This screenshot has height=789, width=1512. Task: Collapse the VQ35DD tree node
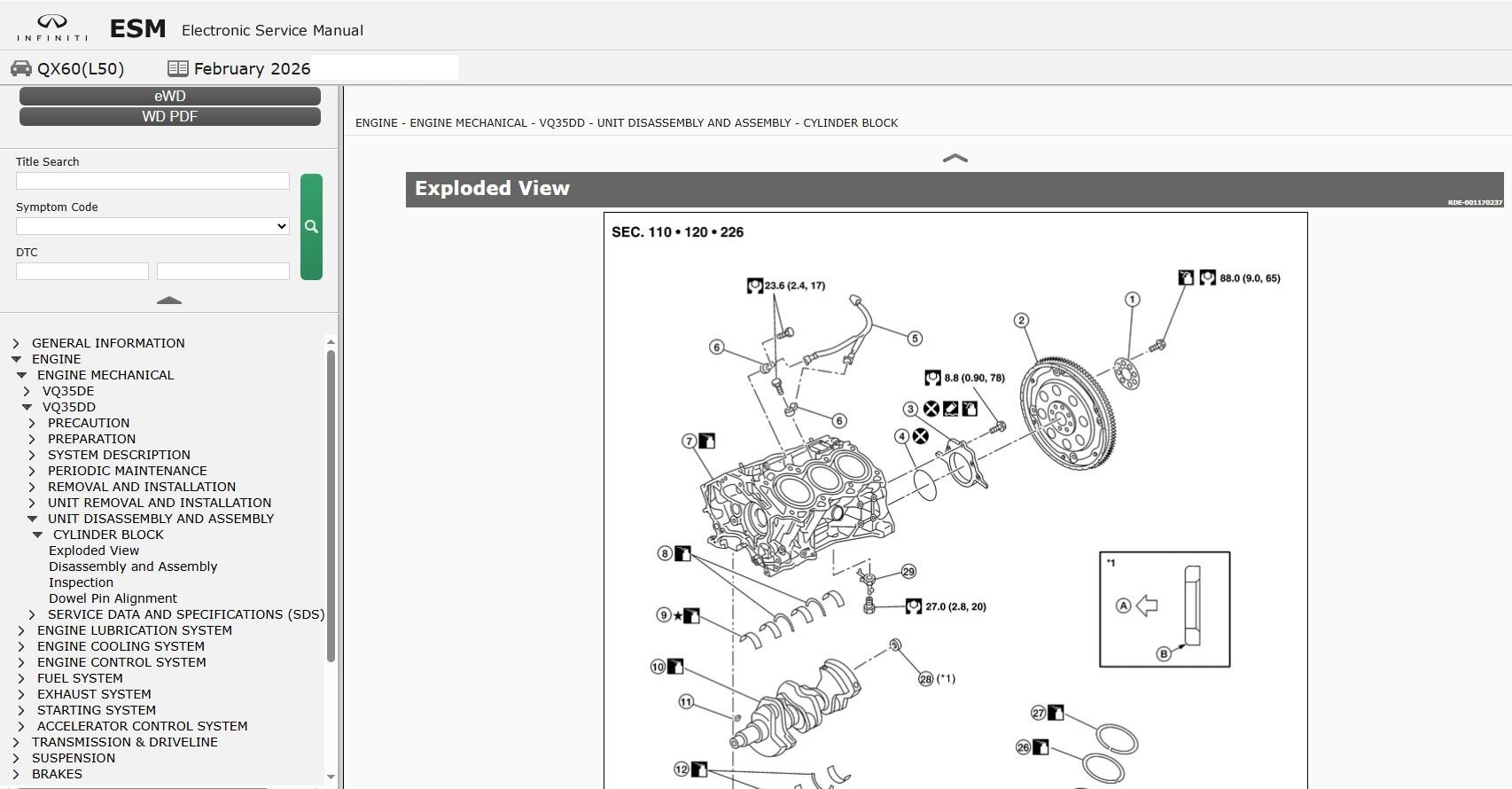click(27, 407)
